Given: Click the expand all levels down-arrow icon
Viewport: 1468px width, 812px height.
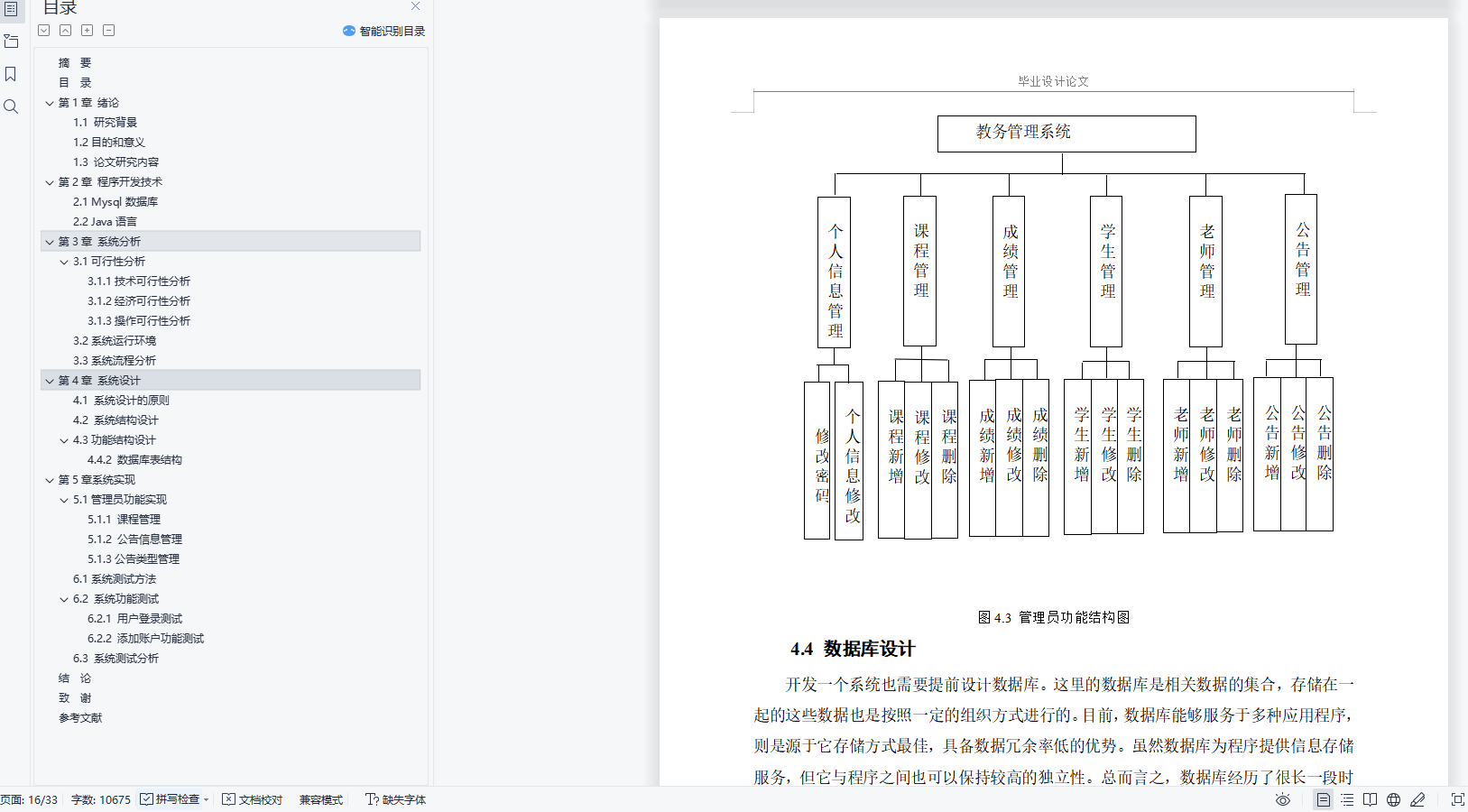Looking at the screenshot, I should point(43,31).
